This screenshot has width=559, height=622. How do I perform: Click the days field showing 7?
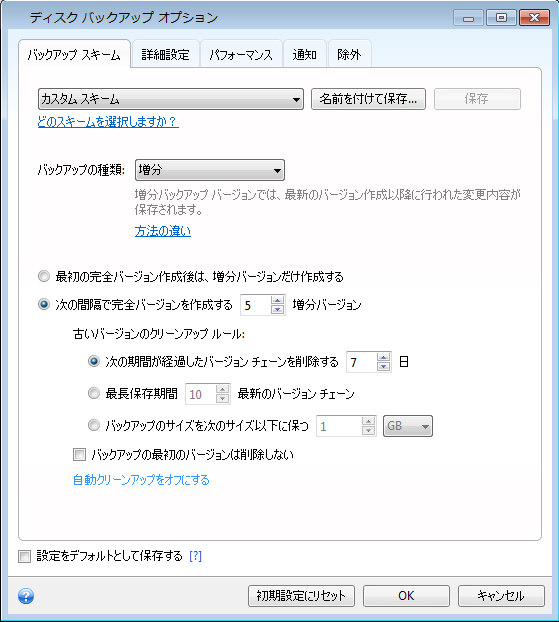click(x=362, y=362)
